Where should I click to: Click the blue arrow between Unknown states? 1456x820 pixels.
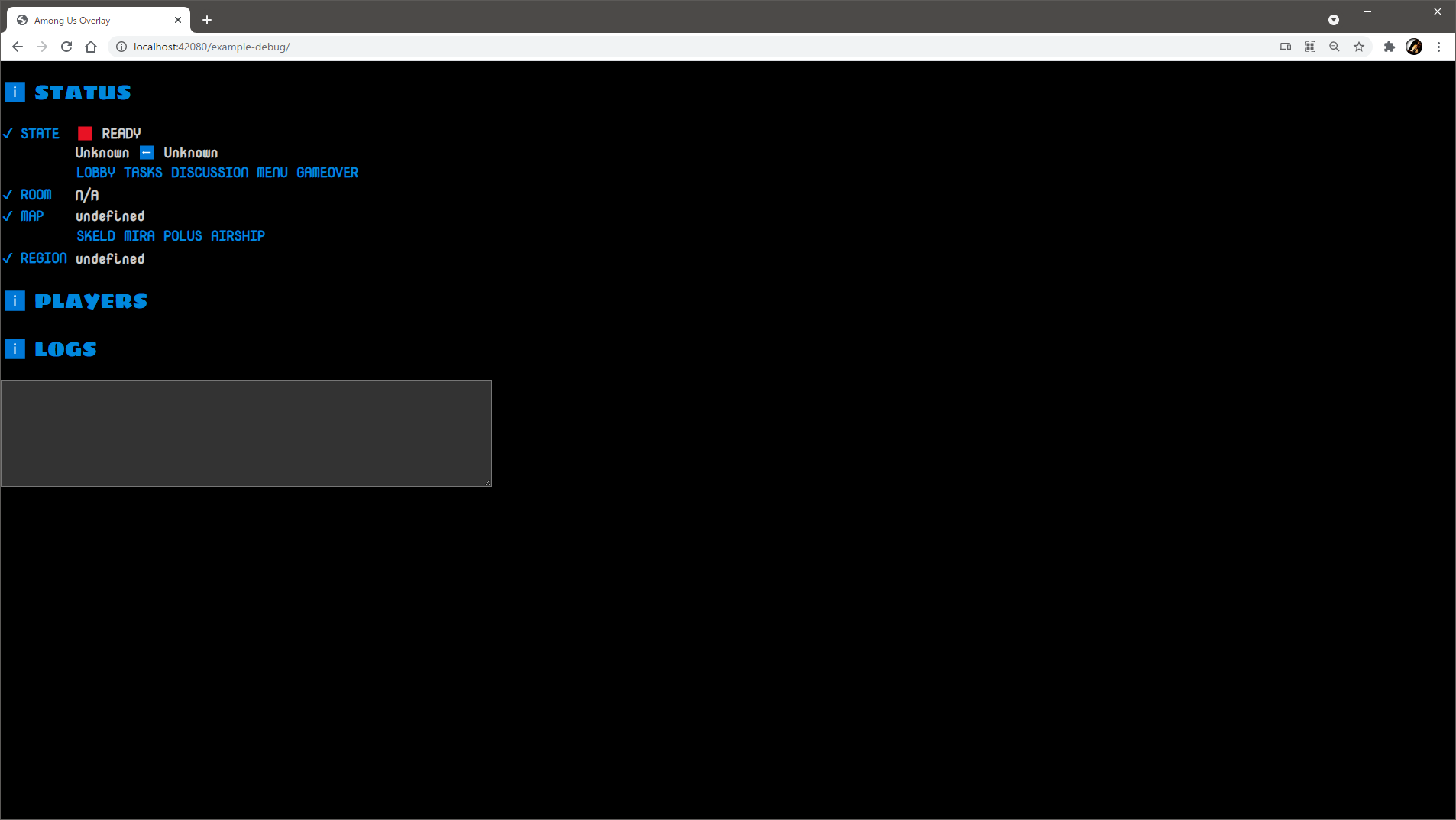tap(147, 153)
